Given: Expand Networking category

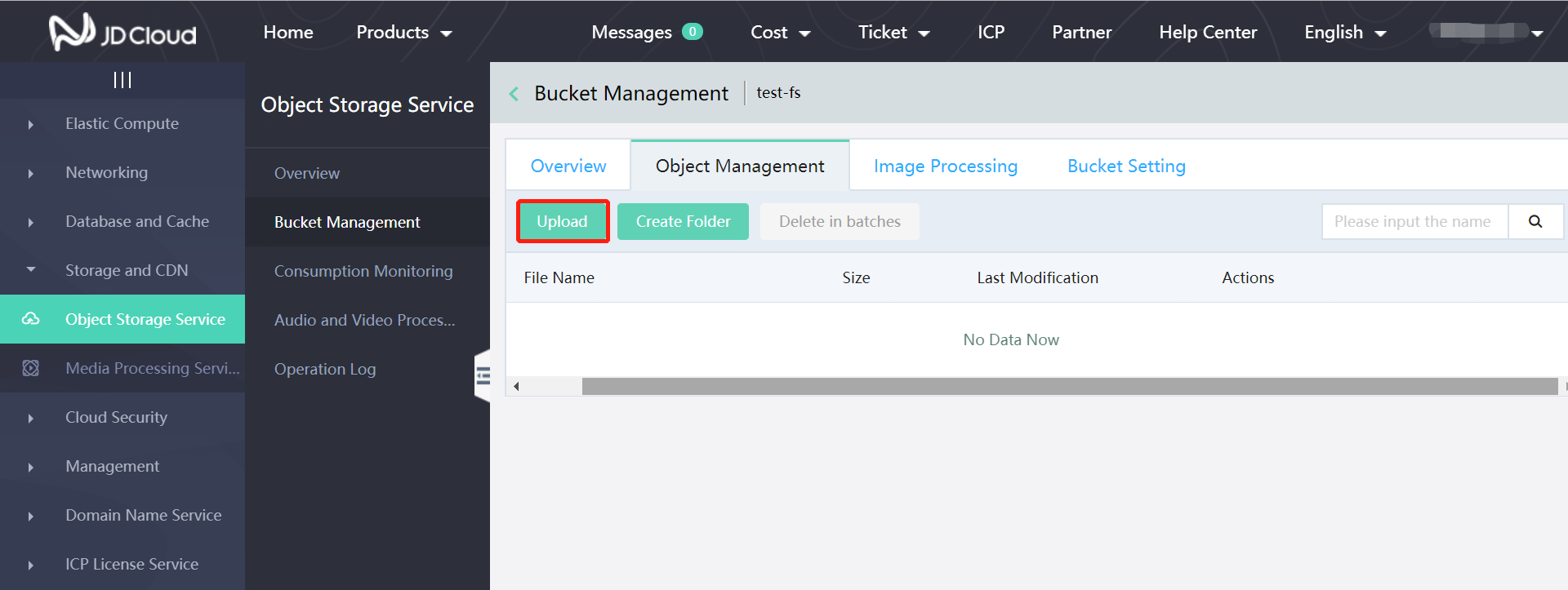Looking at the screenshot, I should coord(31,173).
